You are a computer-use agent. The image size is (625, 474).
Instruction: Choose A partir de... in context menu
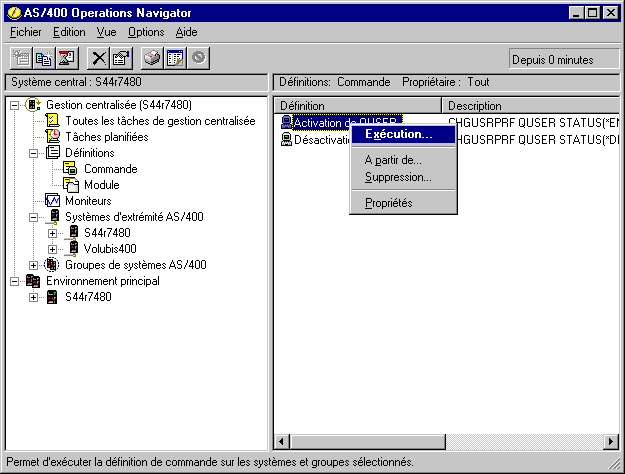tap(403, 160)
